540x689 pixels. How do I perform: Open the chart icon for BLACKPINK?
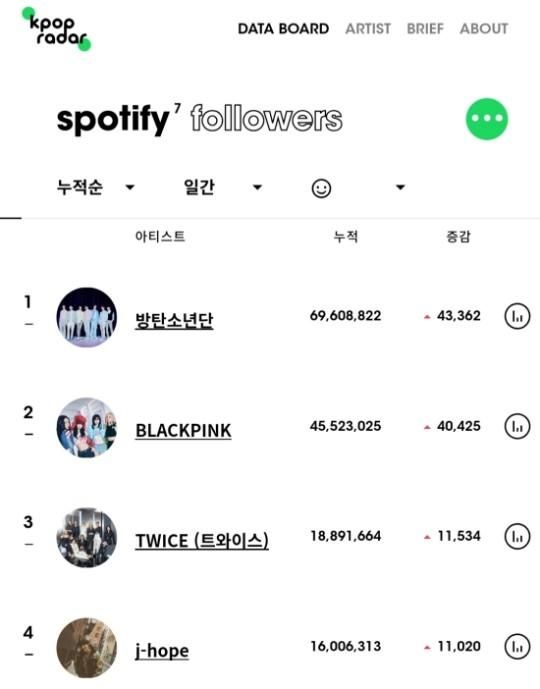(517, 426)
